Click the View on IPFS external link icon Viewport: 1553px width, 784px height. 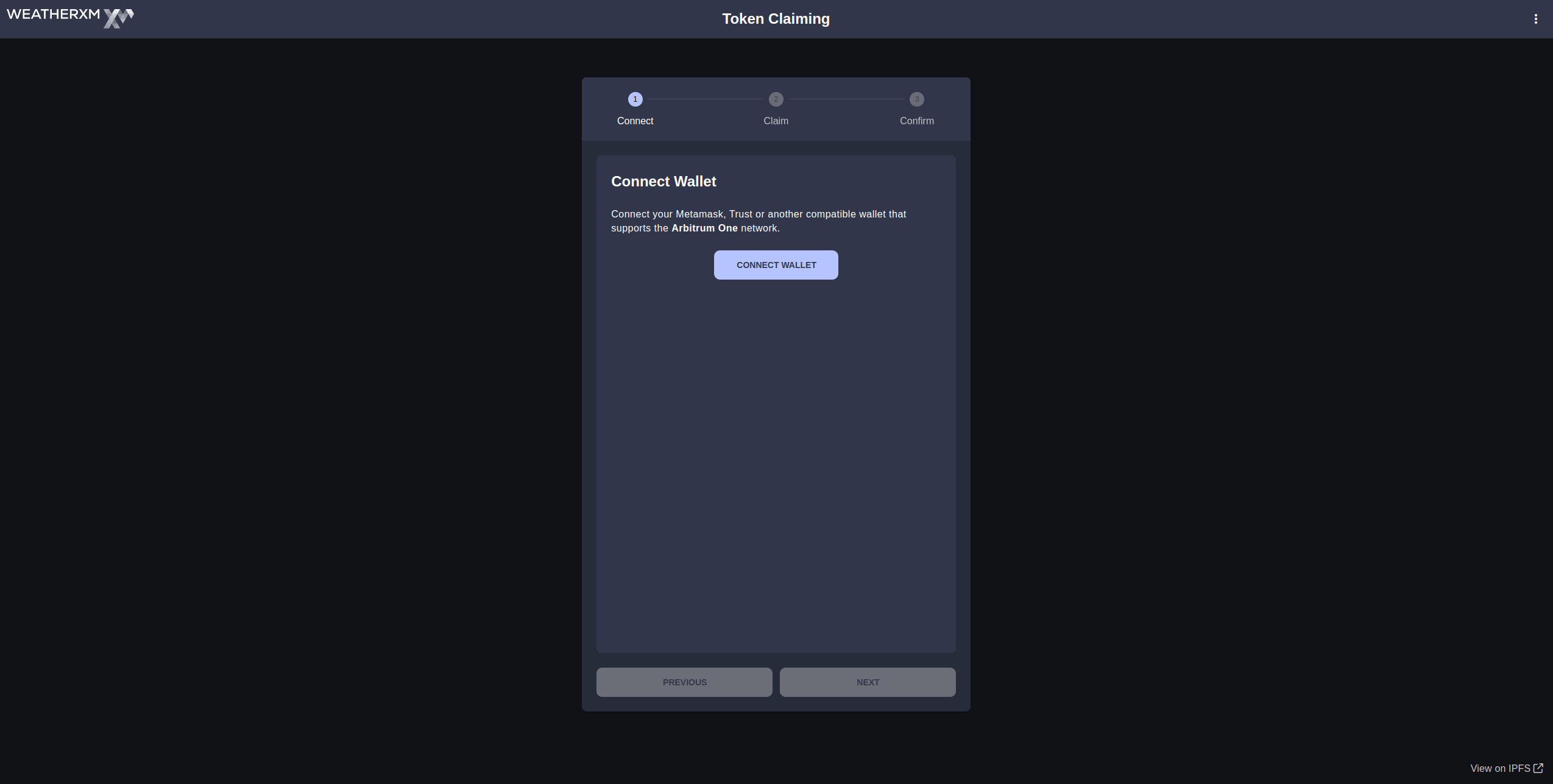click(1539, 768)
